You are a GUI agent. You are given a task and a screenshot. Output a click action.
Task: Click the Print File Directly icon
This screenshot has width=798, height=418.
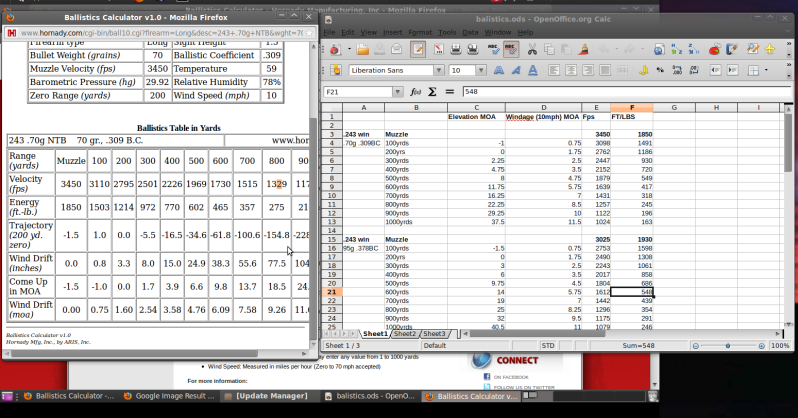pyautogui.click(x=456, y=49)
